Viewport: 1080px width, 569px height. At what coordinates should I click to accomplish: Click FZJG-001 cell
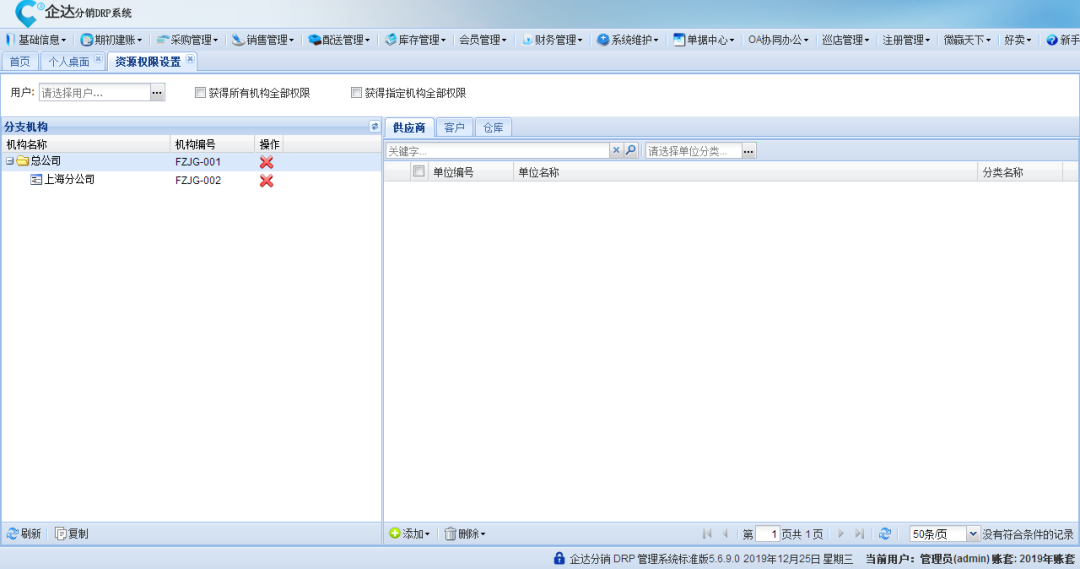coord(198,162)
